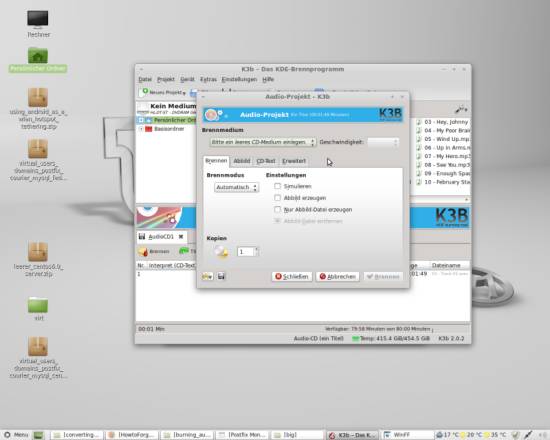Click the weather temperature applet in system tray
This screenshot has width=550, height=440.
472,435
